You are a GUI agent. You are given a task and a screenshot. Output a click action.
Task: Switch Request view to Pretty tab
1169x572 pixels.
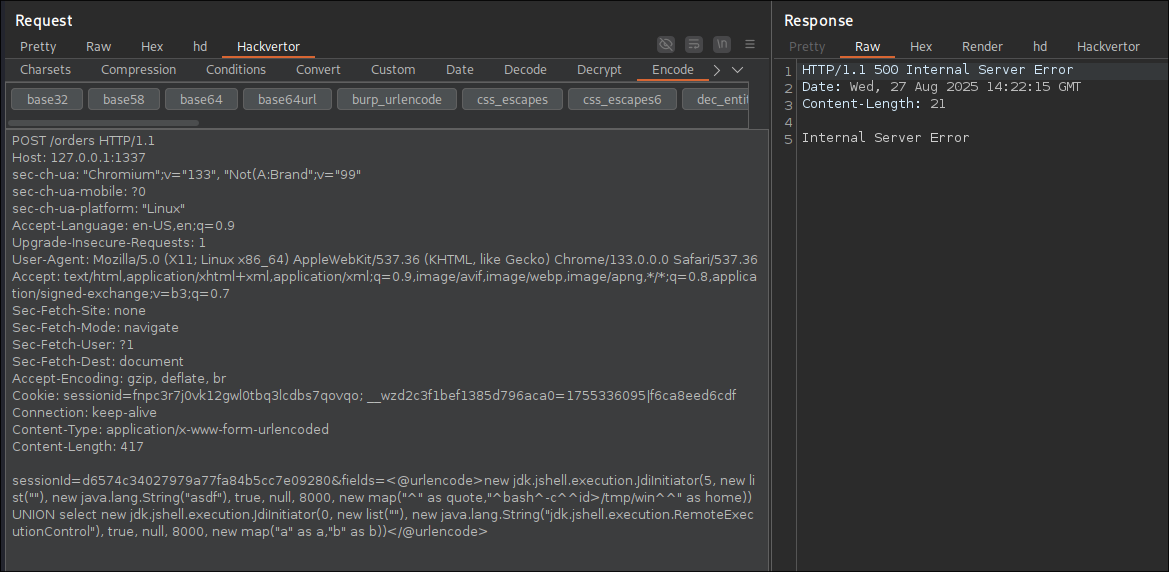tap(38, 46)
